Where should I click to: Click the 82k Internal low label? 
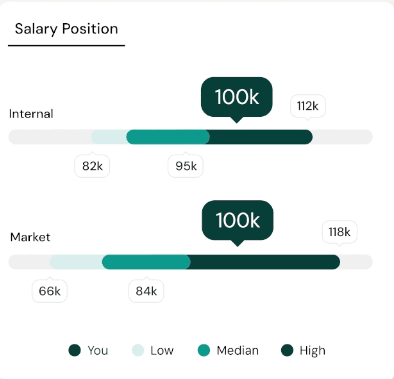pos(92,166)
